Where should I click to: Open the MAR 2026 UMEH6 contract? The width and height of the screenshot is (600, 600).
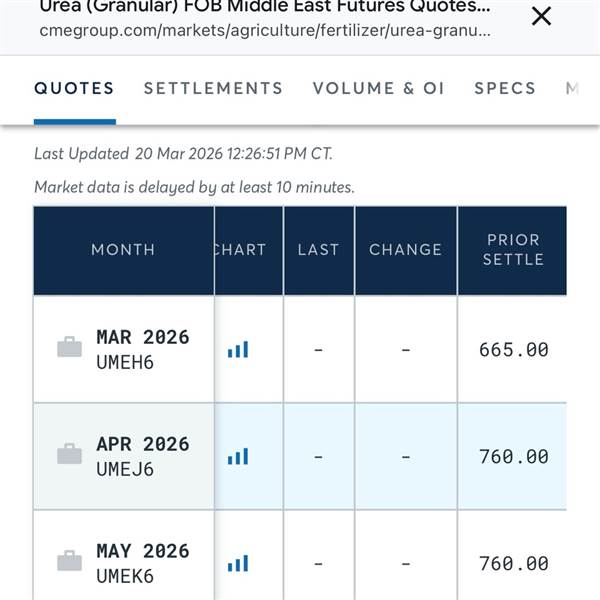[142, 348]
